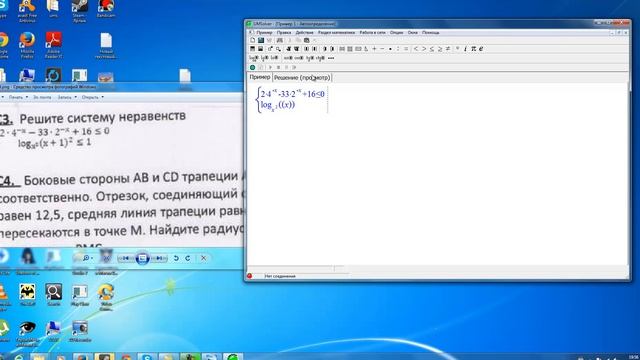Click the log expression in the editor
Screen dimensions: 640x360
coord(278,105)
